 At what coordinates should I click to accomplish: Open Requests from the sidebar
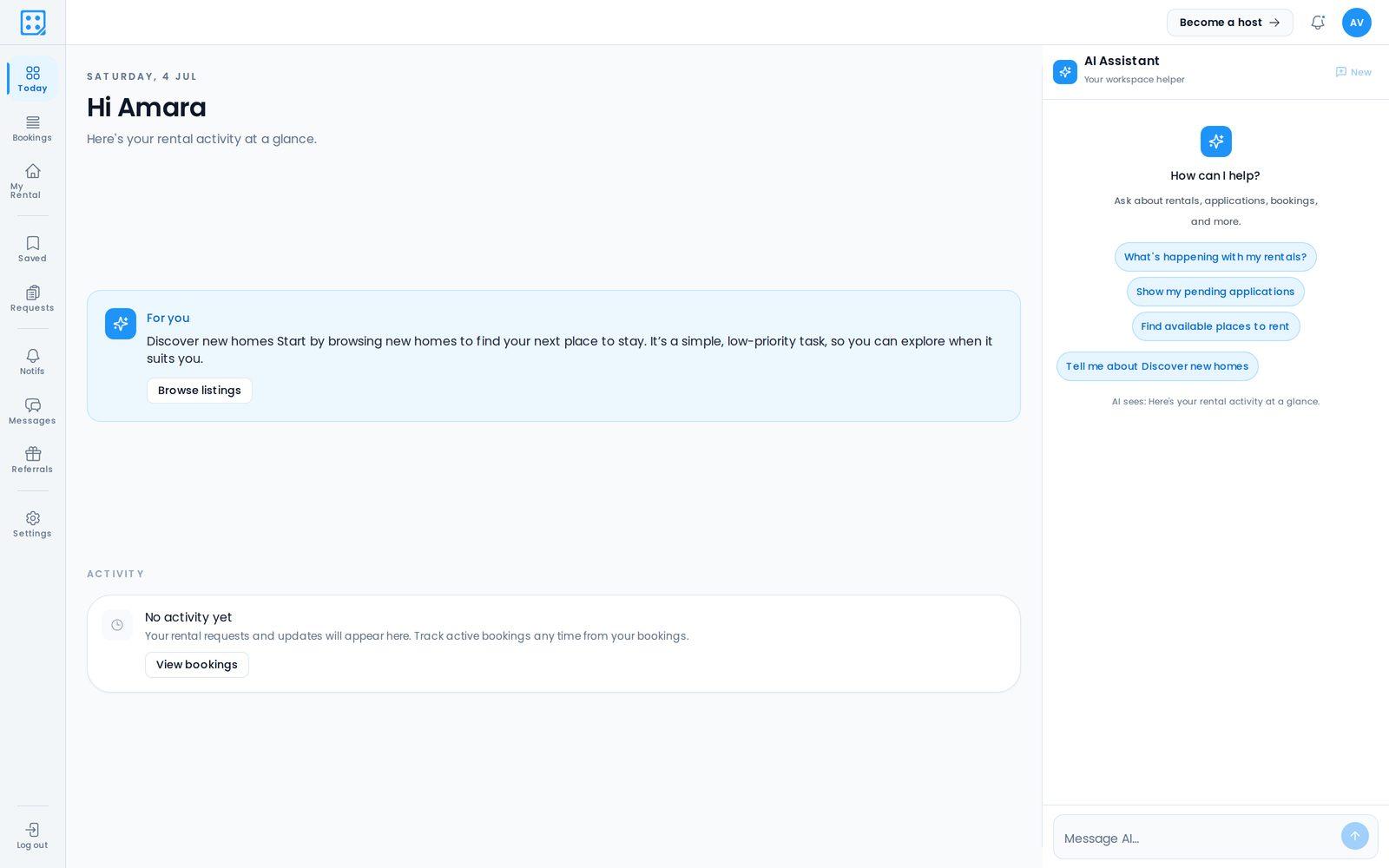click(x=32, y=299)
